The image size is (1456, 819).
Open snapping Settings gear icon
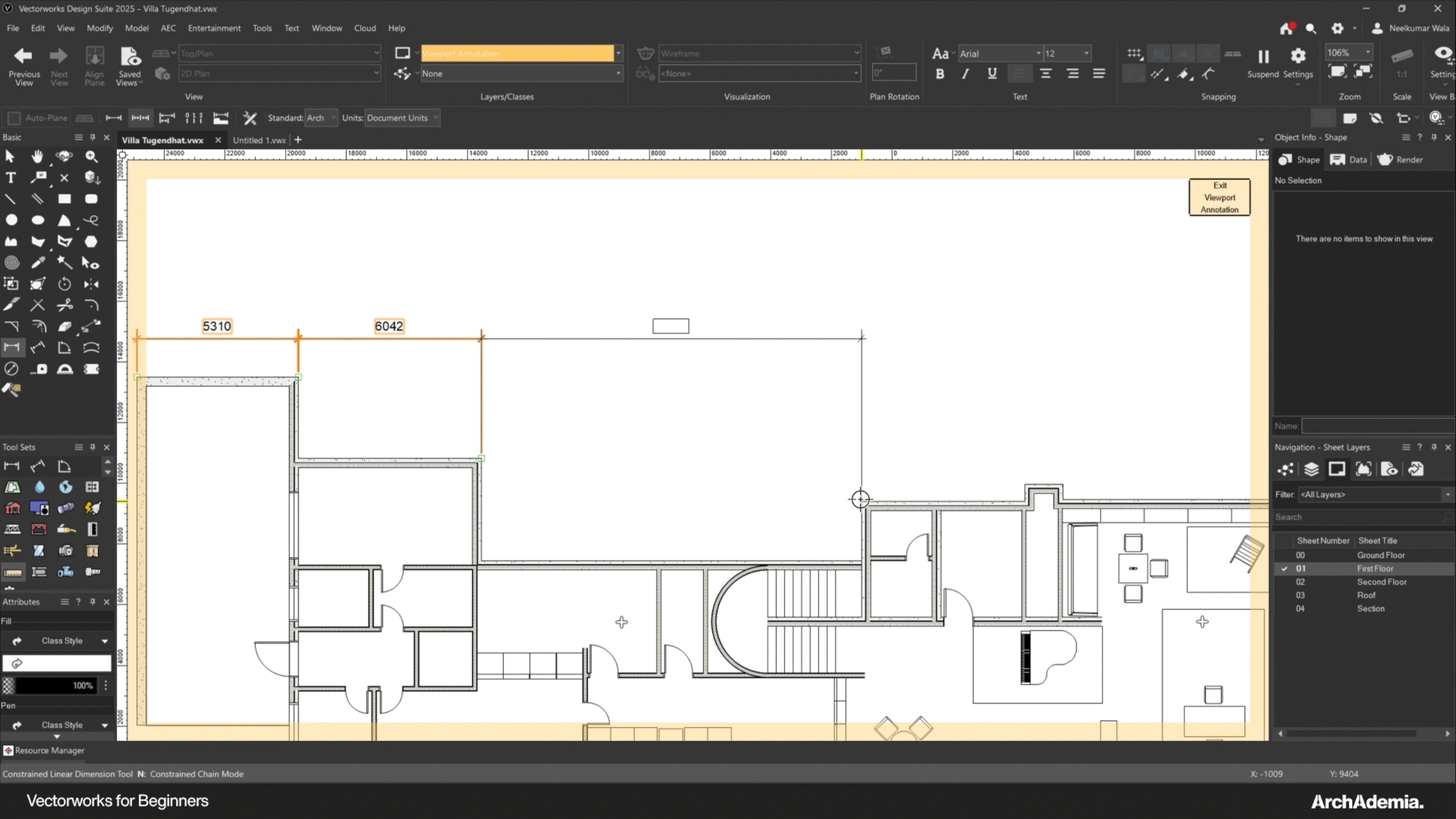(1298, 57)
